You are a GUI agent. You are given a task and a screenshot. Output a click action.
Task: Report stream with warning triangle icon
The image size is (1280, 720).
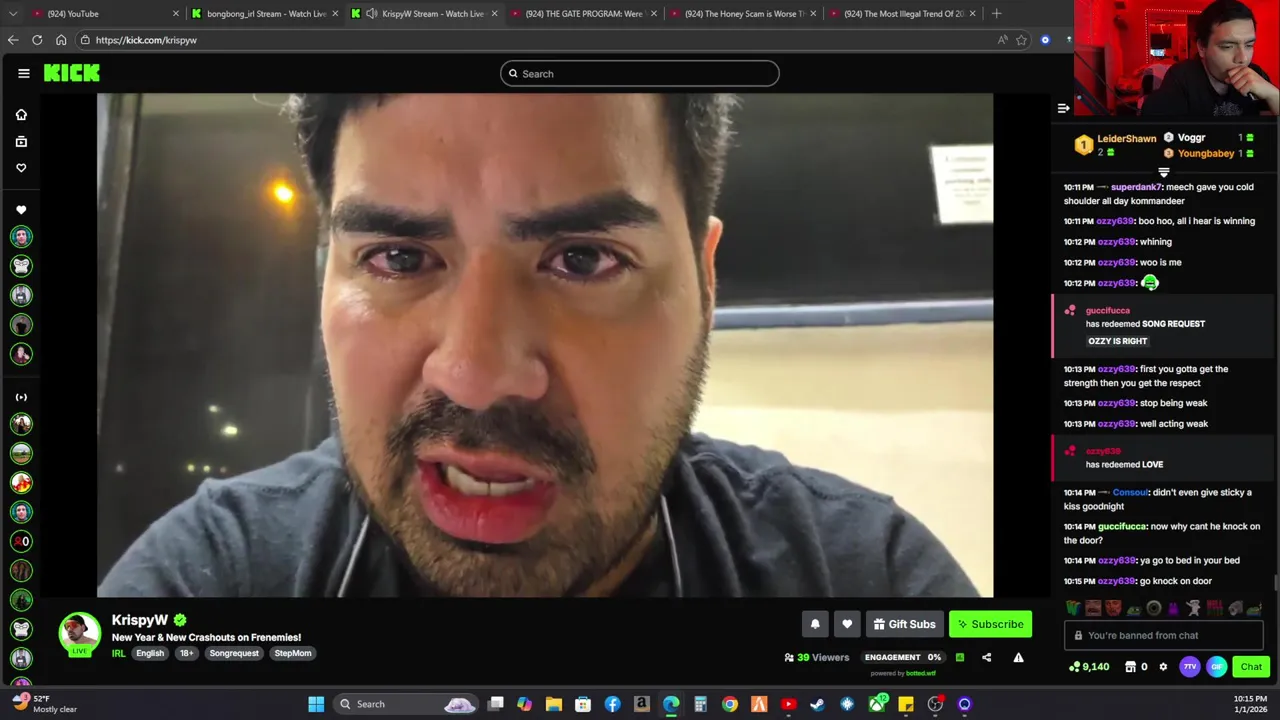pyautogui.click(x=1018, y=658)
